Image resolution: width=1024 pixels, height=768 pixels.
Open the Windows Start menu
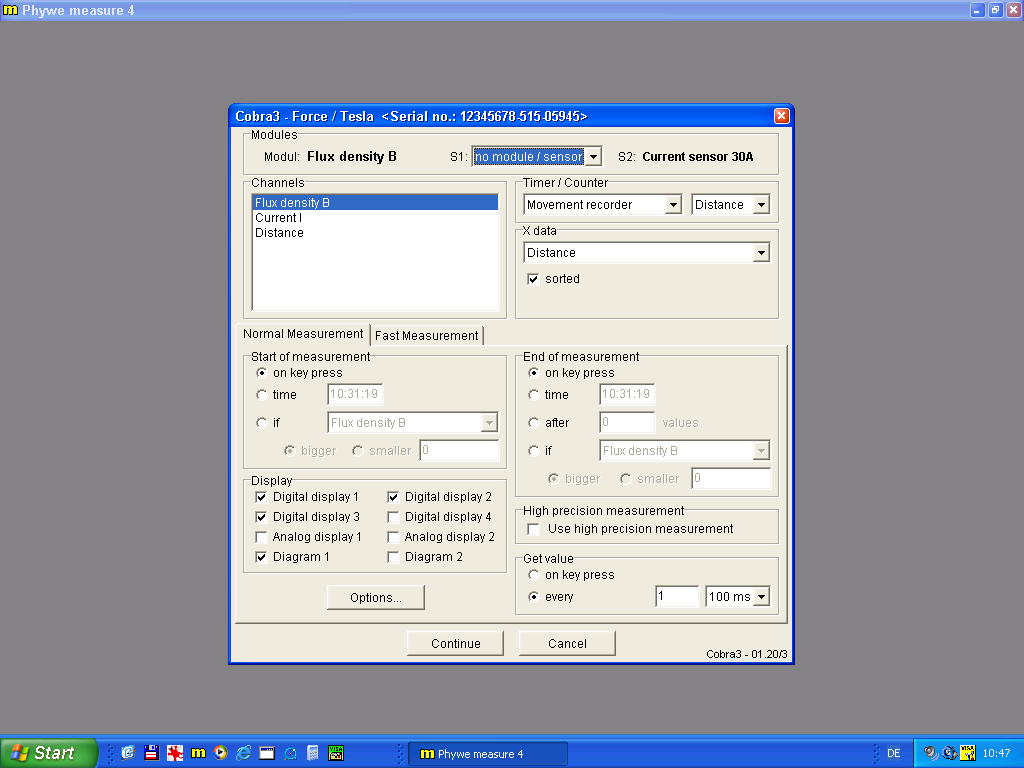pyautogui.click(x=48, y=753)
